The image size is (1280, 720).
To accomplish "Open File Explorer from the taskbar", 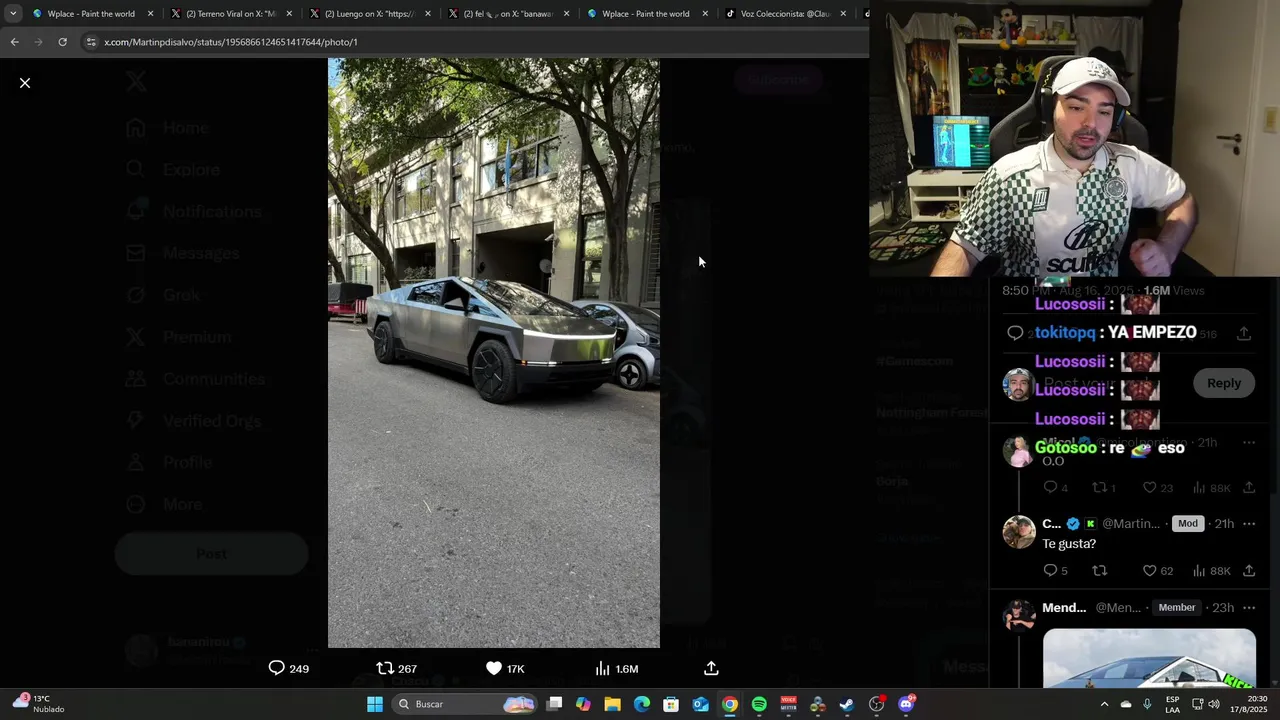I will coord(612,704).
